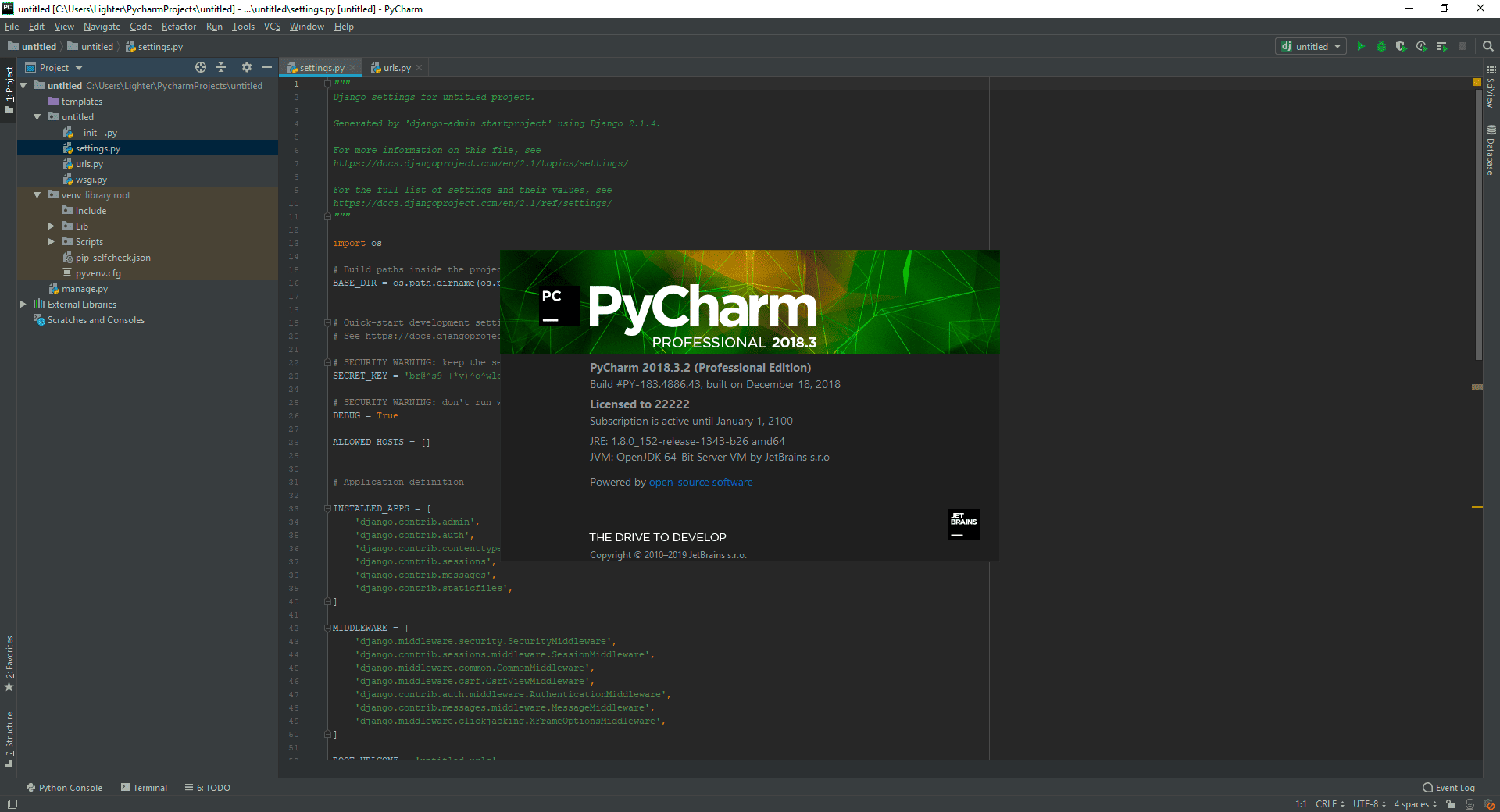Open the Tools menu
The width and height of the screenshot is (1500, 812).
pos(243,27)
